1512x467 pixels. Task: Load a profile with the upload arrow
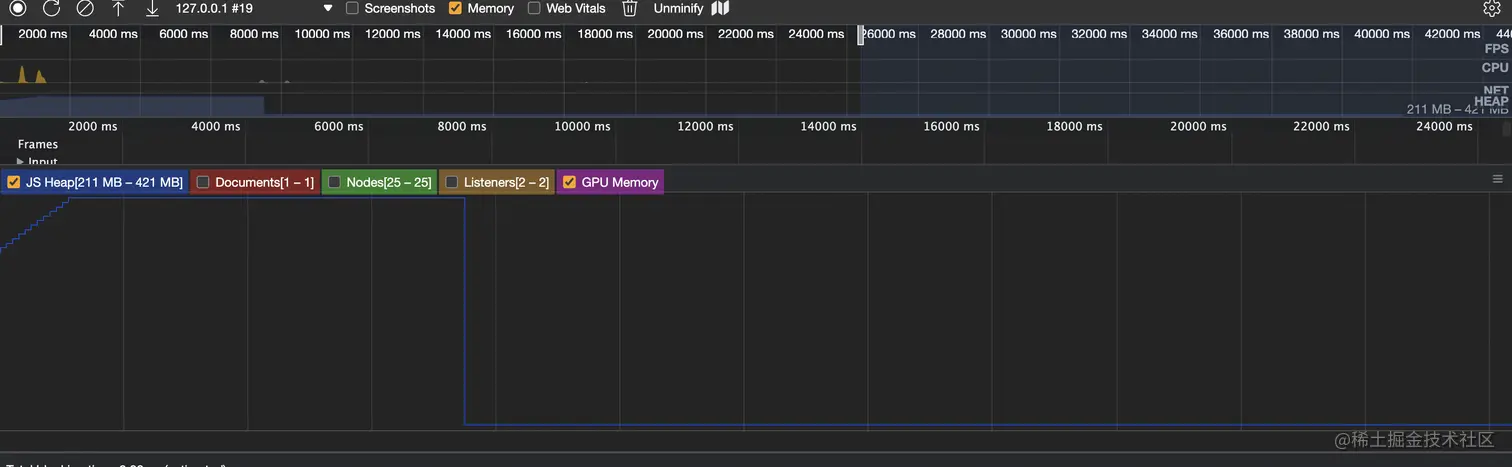(118, 8)
